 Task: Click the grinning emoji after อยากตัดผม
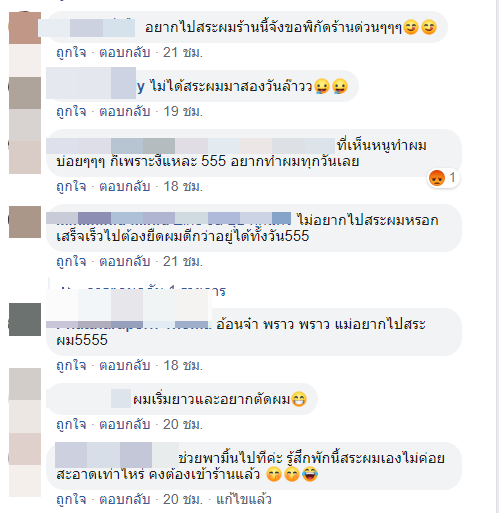click(299, 399)
